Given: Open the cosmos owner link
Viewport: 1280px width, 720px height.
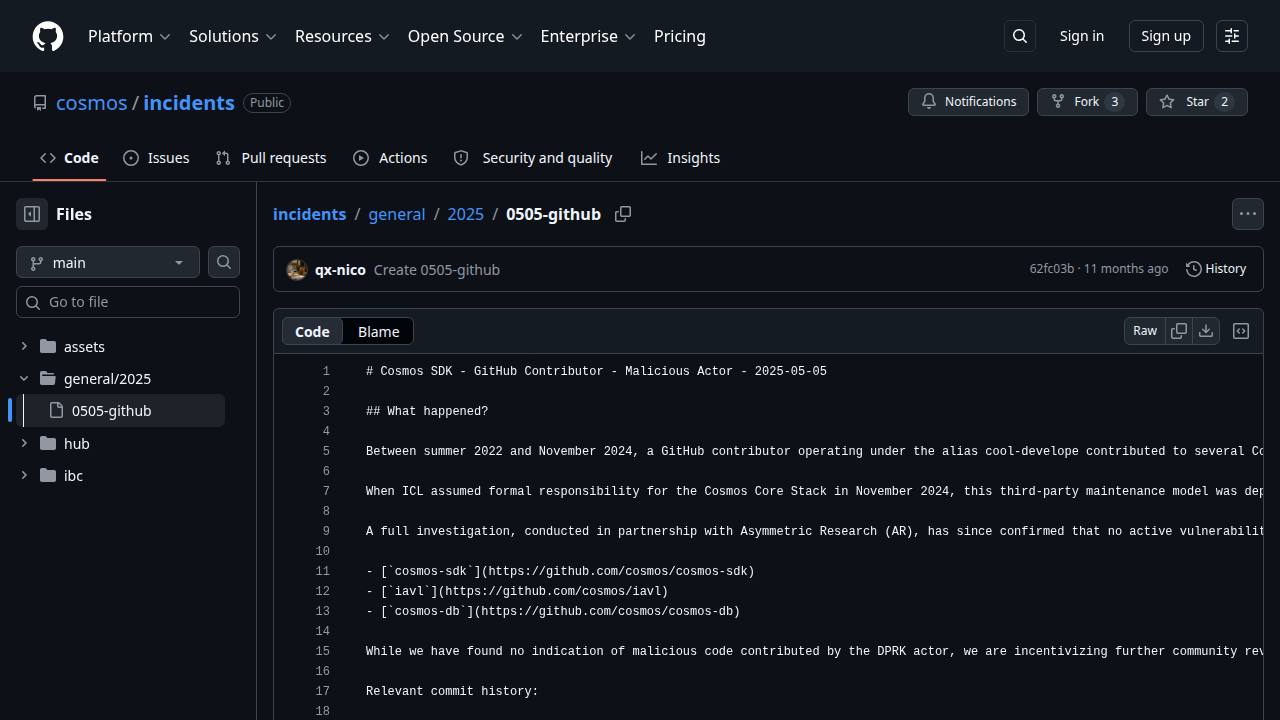Looking at the screenshot, I should pos(92,103).
